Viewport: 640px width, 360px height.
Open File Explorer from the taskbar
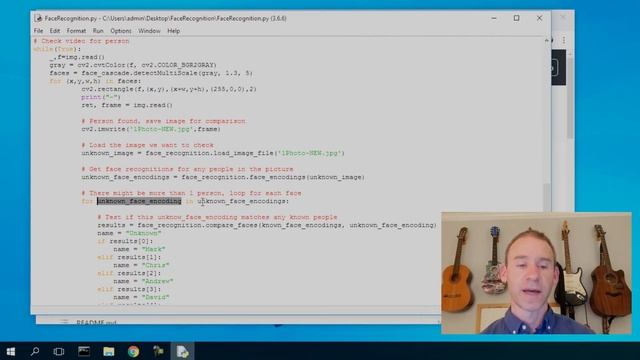pos(109,351)
